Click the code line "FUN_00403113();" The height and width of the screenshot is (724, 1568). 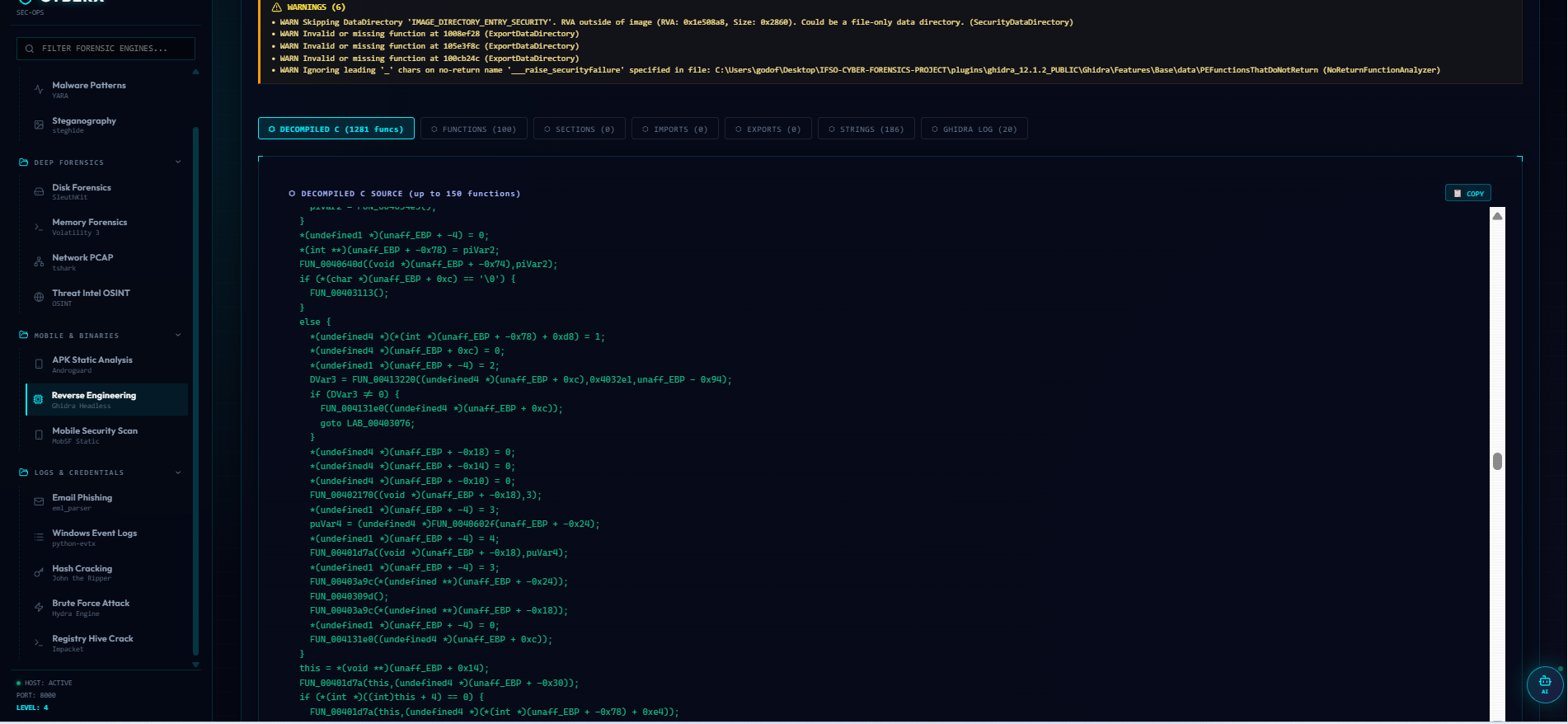pos(349,294)
